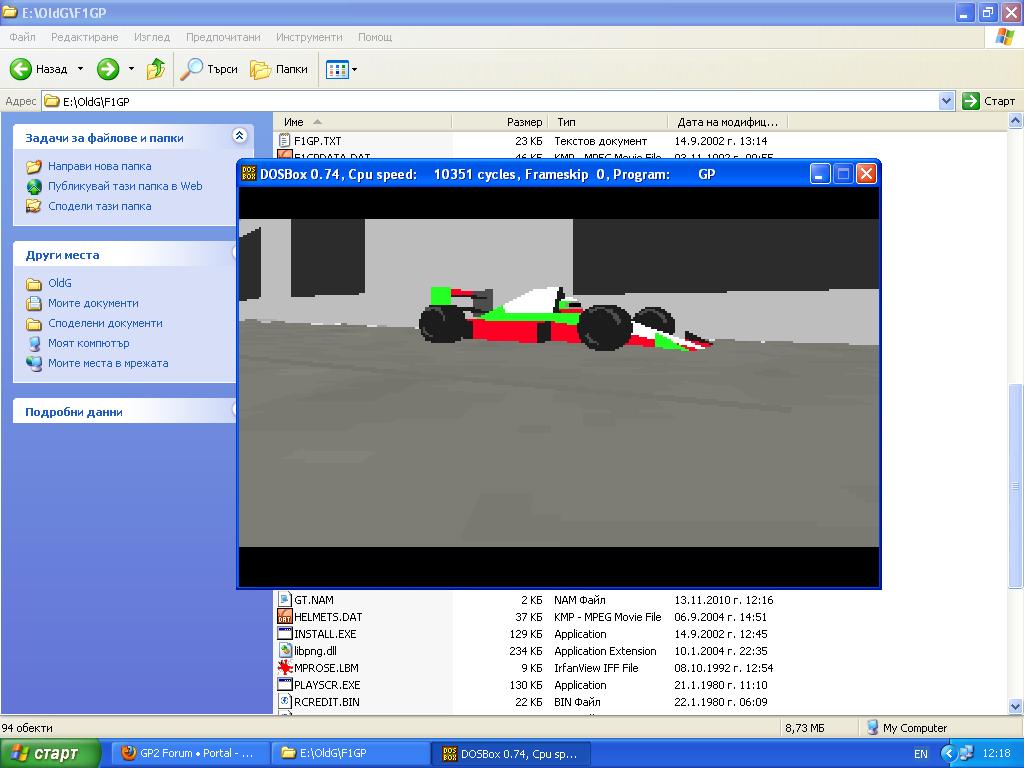Open the INSTALL.EXE file

(325, 634)
